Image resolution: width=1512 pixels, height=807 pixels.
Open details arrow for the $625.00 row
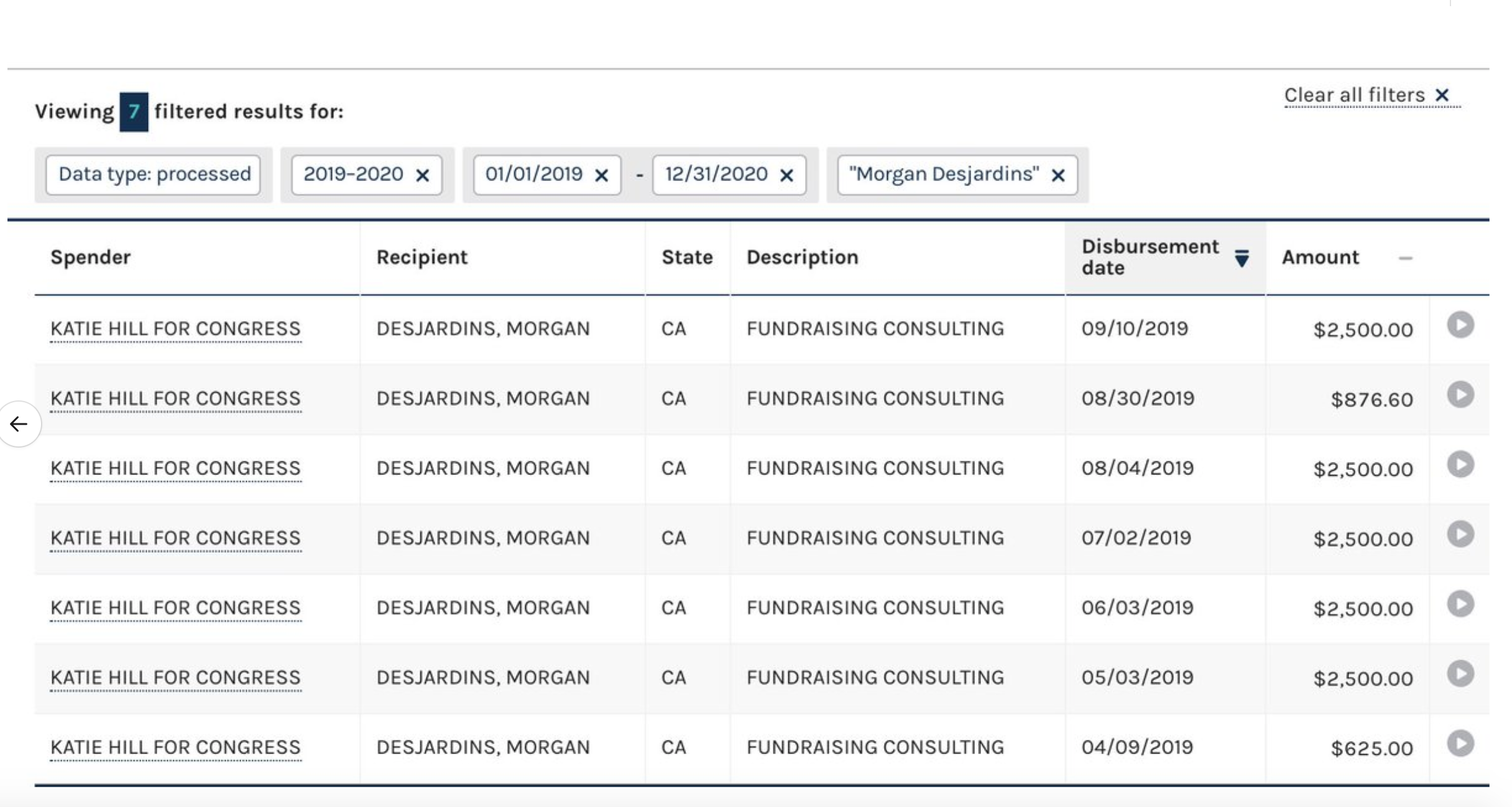[1460, 743]
